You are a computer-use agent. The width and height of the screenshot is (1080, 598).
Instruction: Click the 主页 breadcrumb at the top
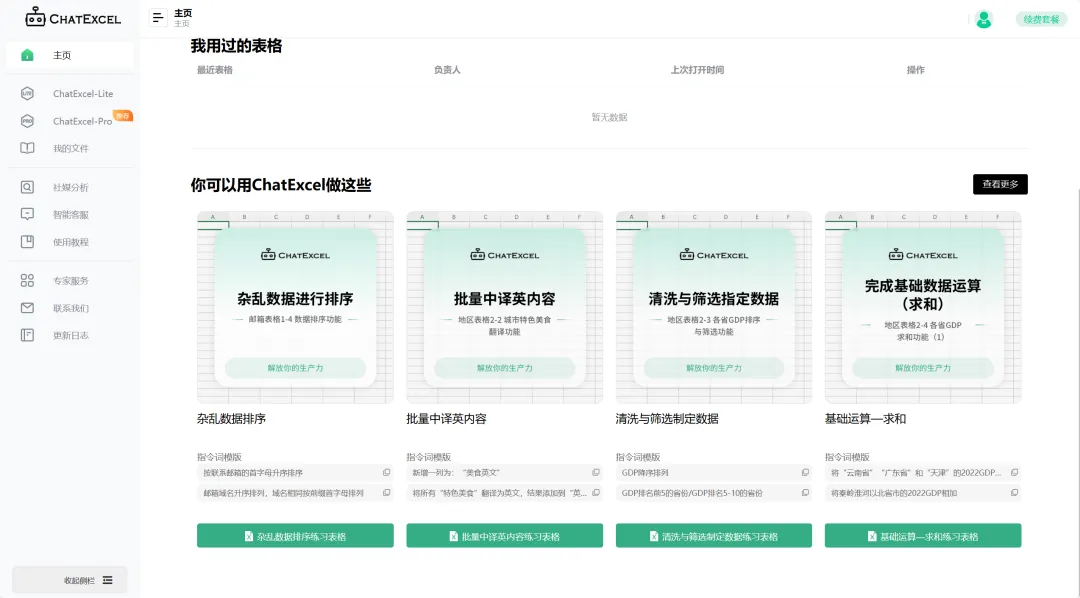181,14
